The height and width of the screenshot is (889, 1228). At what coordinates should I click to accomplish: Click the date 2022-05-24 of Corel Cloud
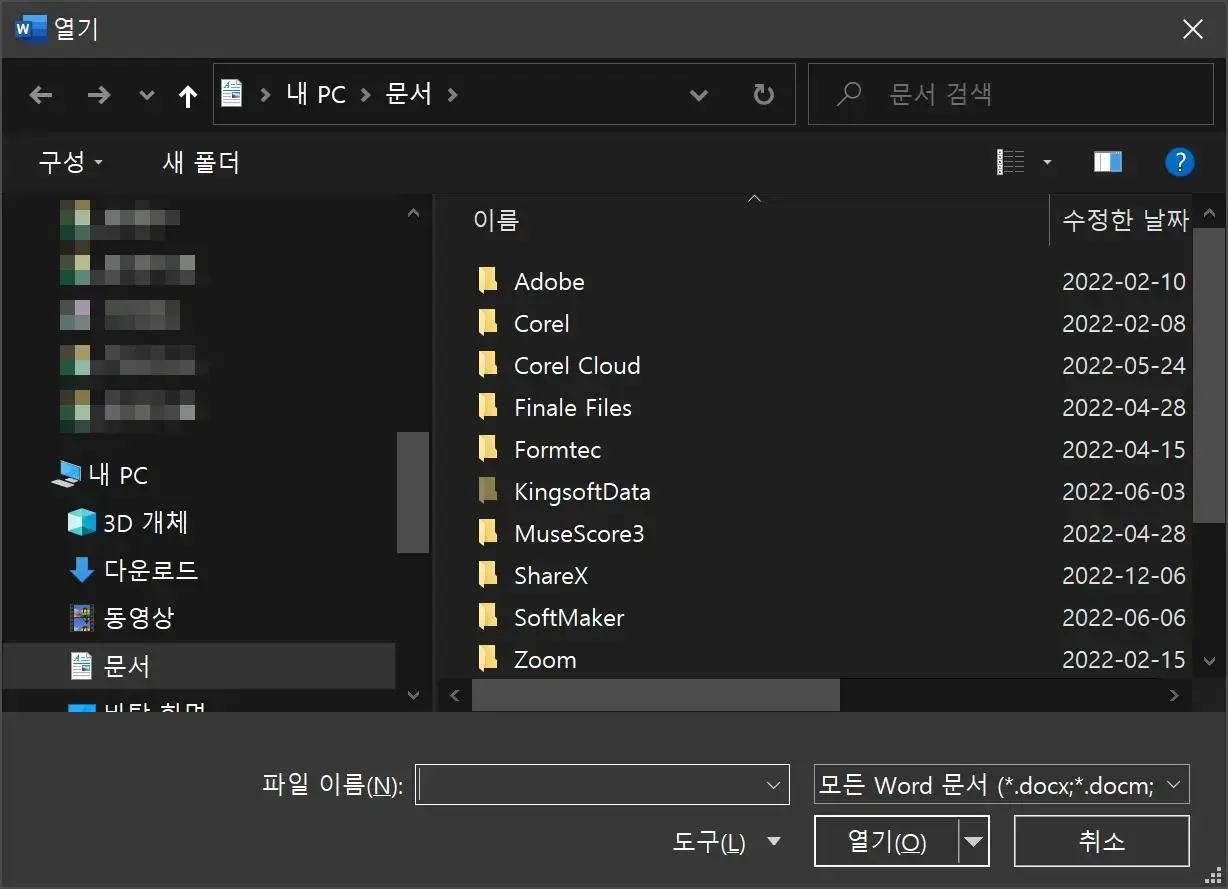pyautogui.click(x=1124, y=366)
